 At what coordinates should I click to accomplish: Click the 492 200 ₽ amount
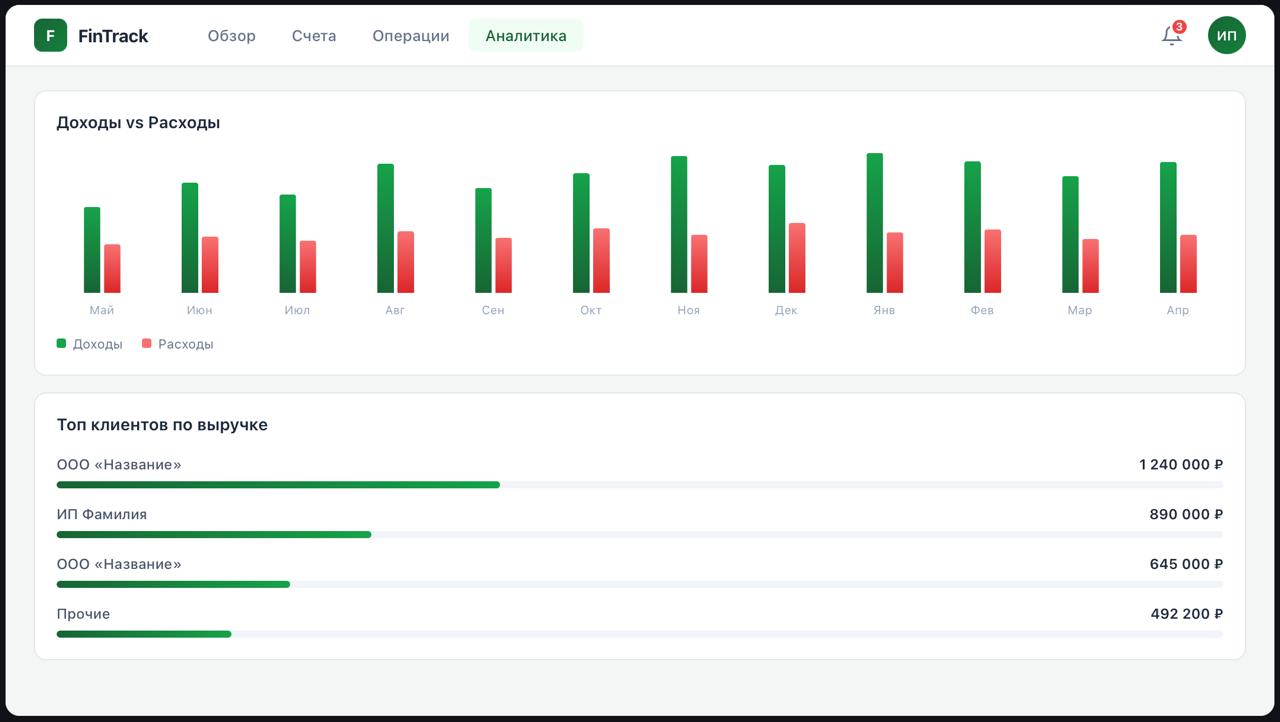click(x=1187, y=614)
